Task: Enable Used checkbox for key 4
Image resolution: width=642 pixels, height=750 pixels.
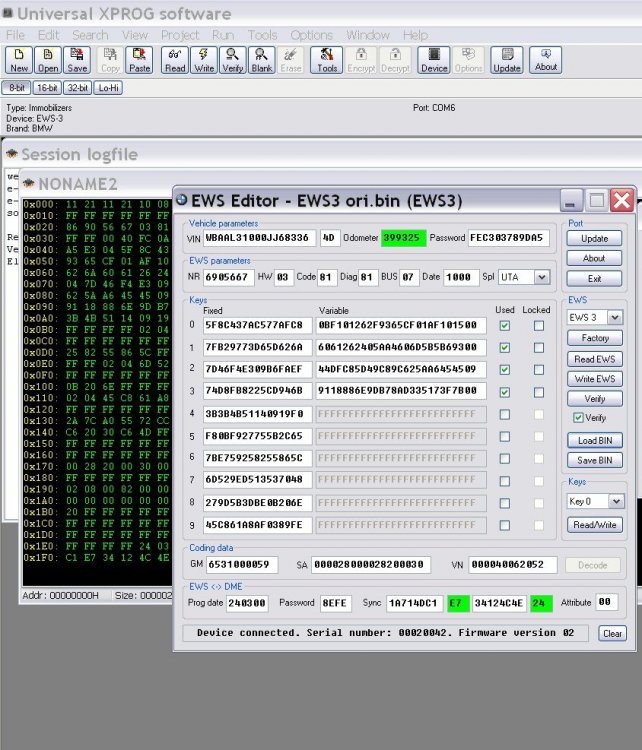Action: pyautogui.click(x=505, y=414)
